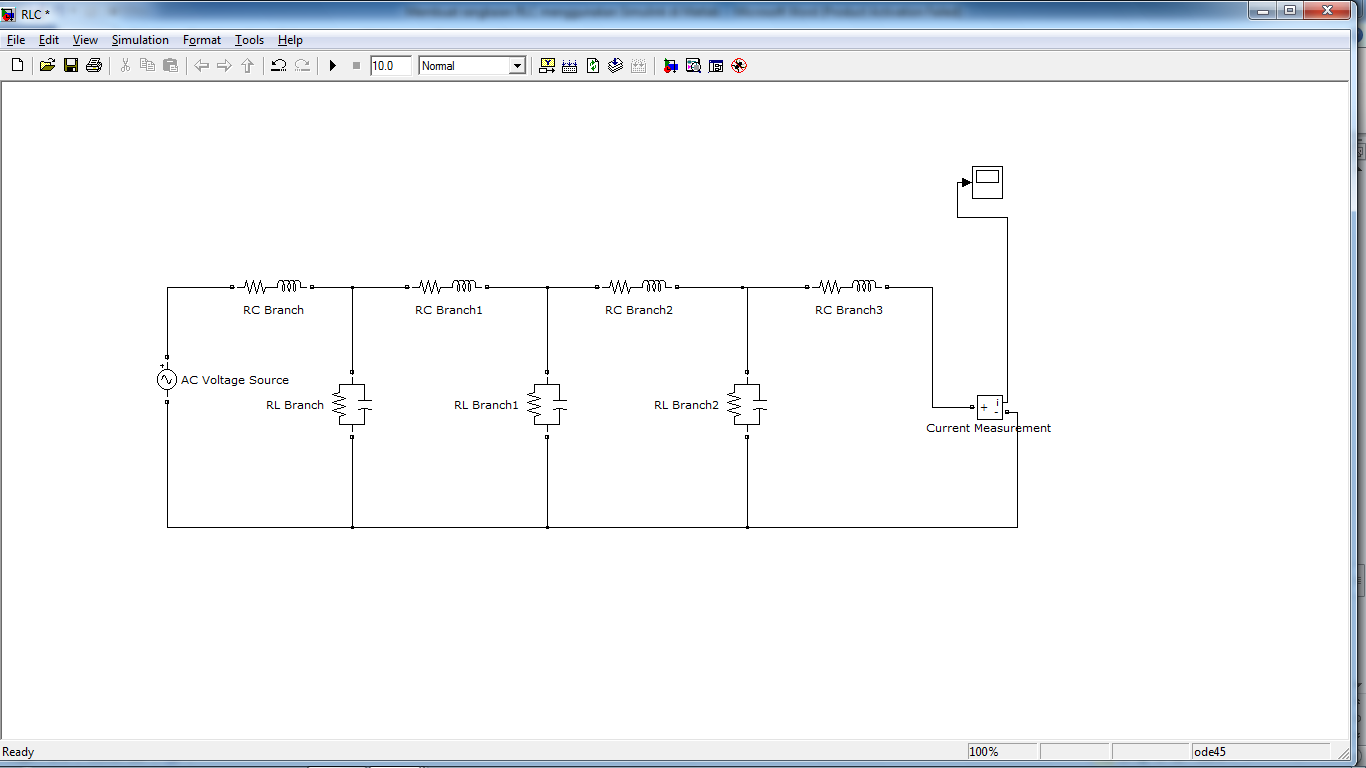
Task: Create a new model
Action: (x=16, y=65)
